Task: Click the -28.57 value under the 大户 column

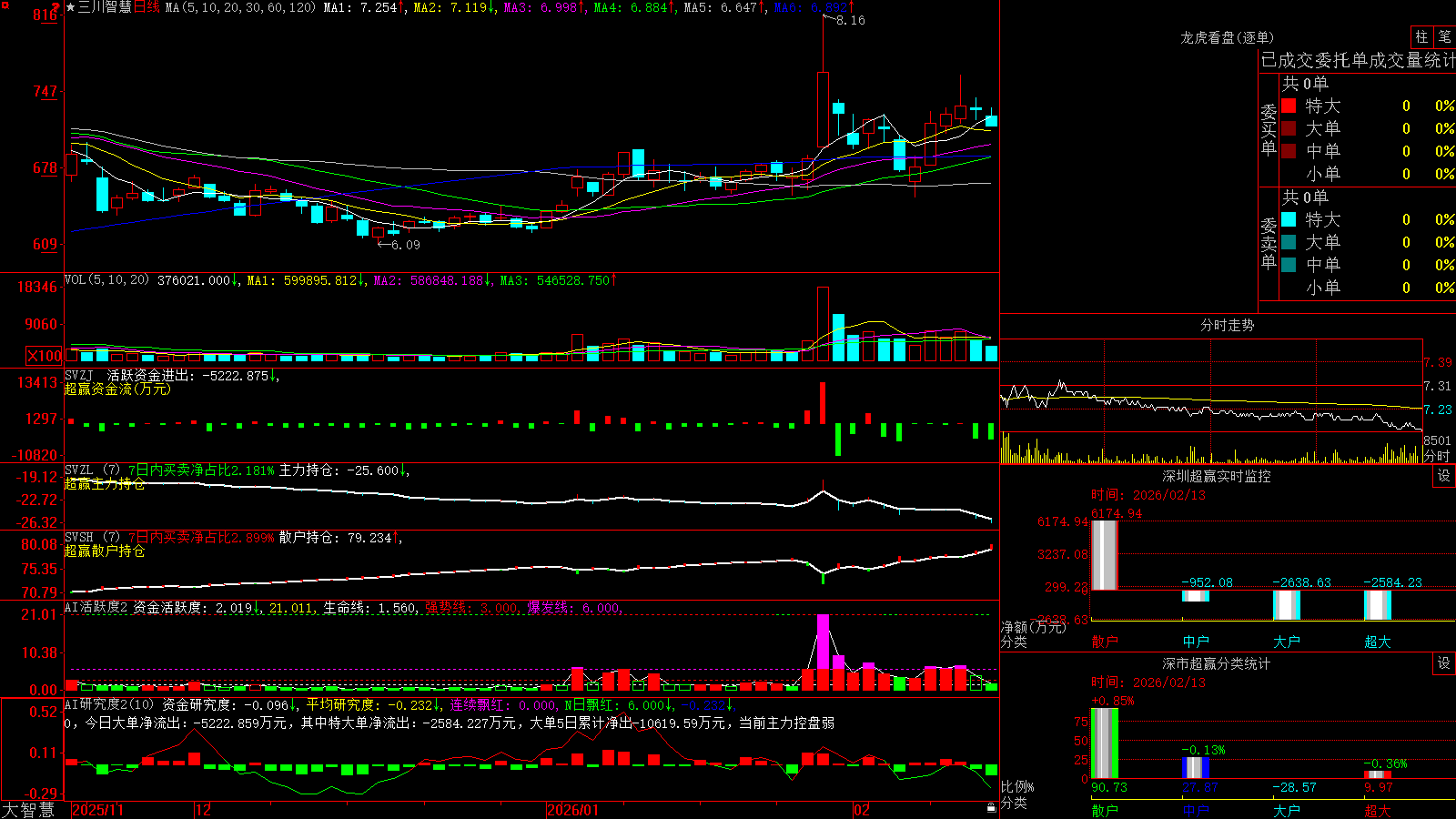Action: [x=1294, y=787]
